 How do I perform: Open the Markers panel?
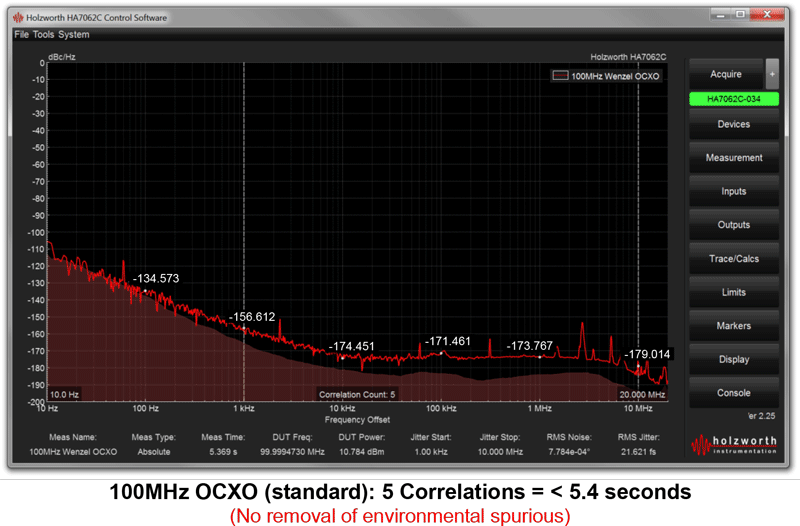tap(734, 325)
